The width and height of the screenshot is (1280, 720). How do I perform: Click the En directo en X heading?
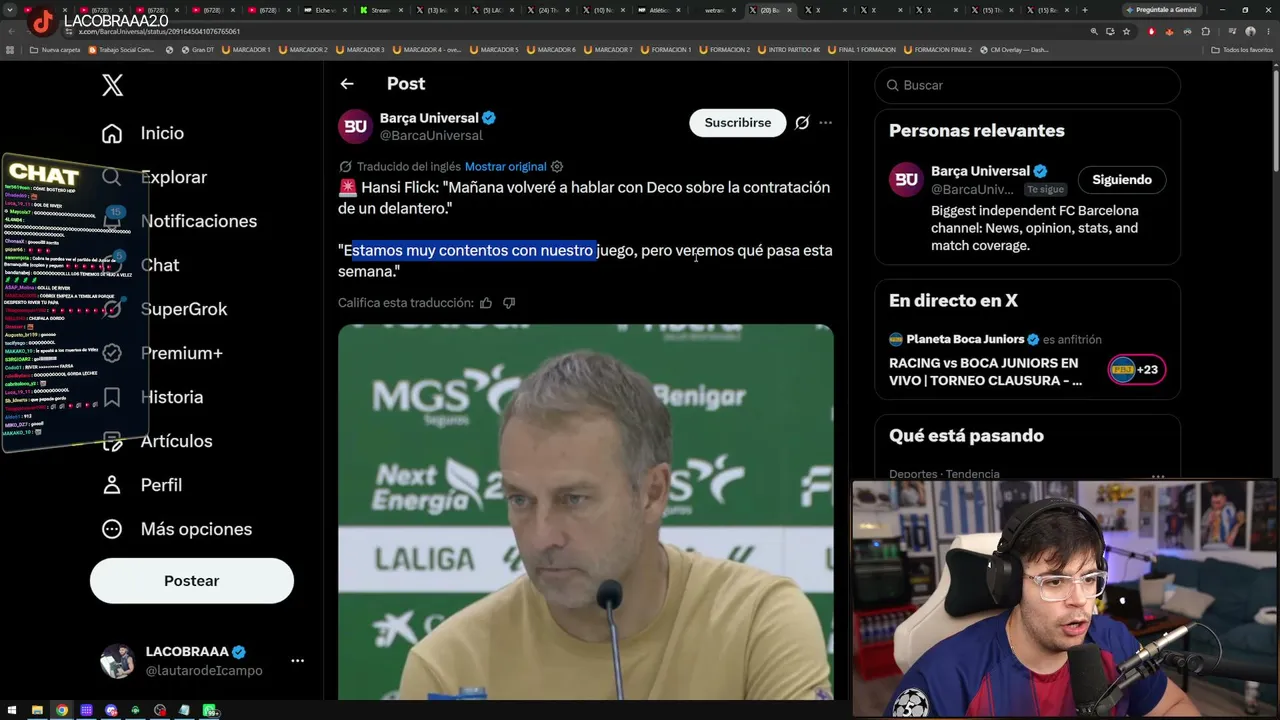[x=953, y=301]
